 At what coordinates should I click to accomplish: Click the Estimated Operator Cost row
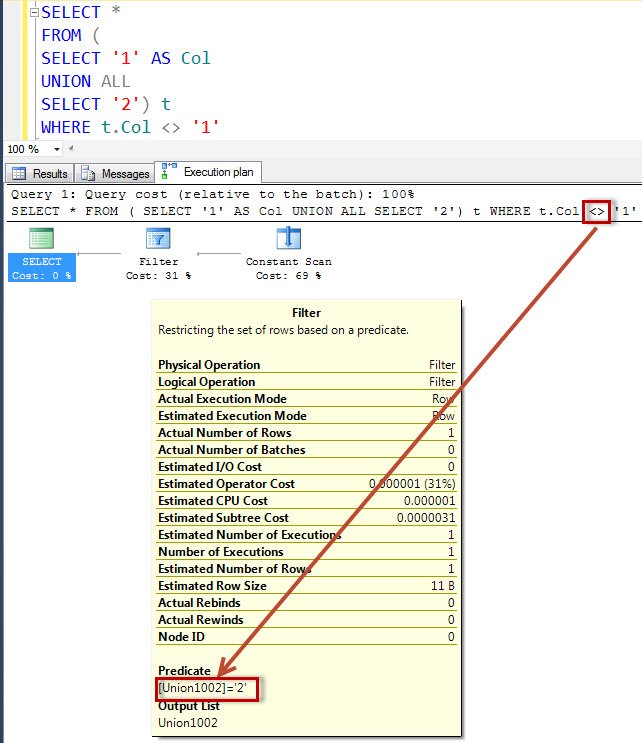(x=307, y=484)
